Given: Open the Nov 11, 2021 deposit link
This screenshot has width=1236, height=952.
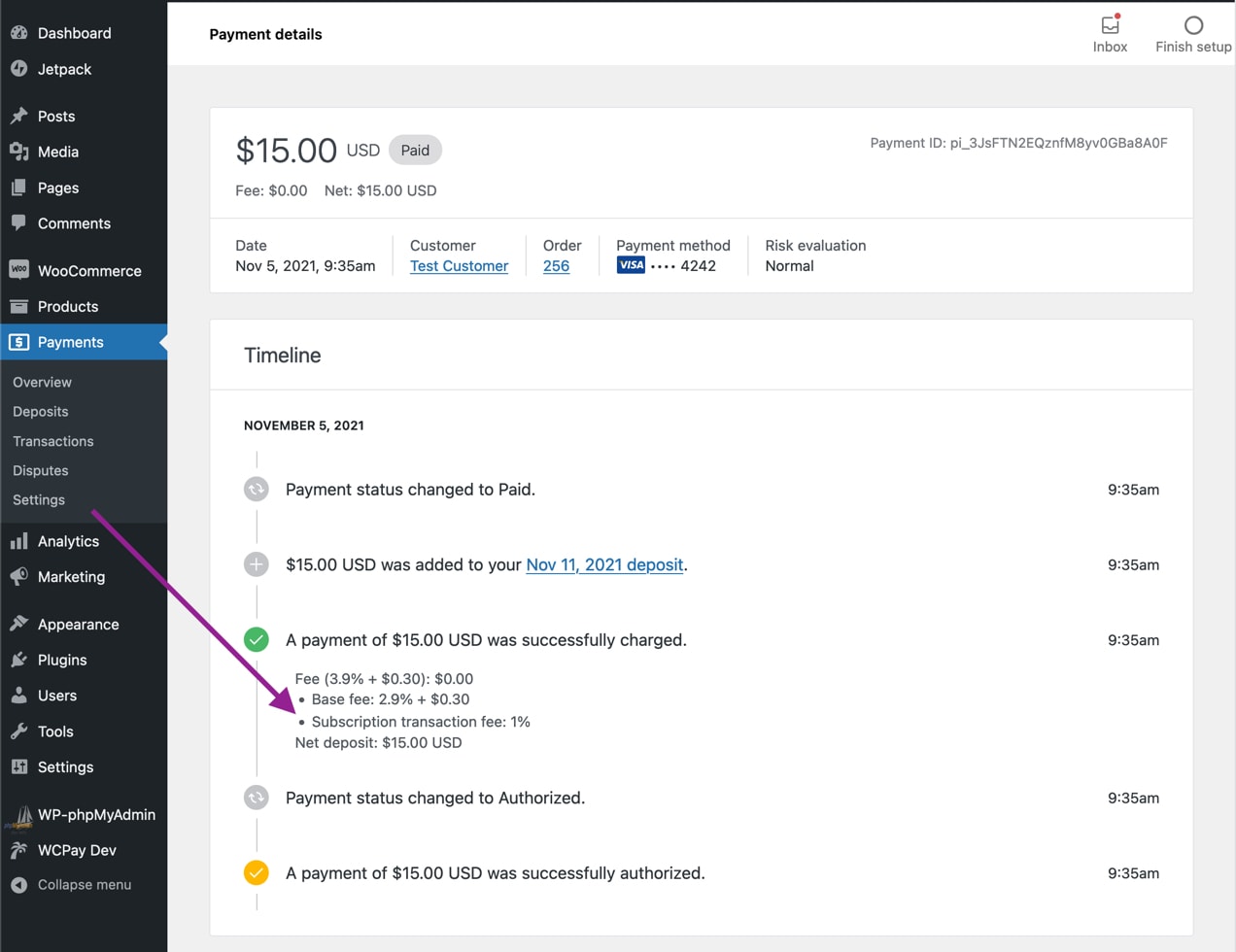Looking at the screenshot, I should point(603,564).
